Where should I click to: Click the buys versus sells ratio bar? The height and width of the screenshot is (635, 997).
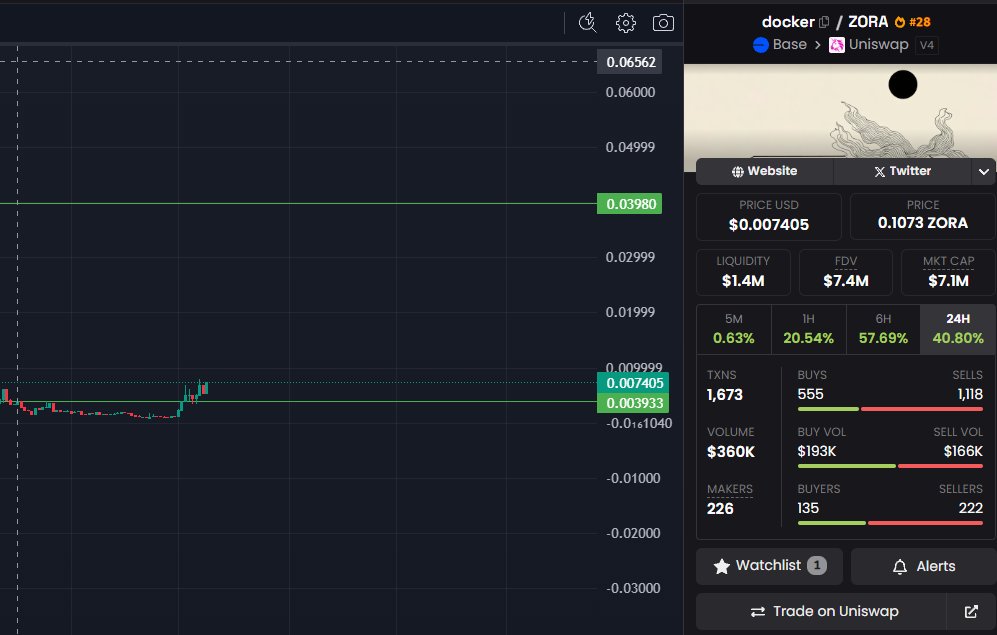tap(890, 409)
